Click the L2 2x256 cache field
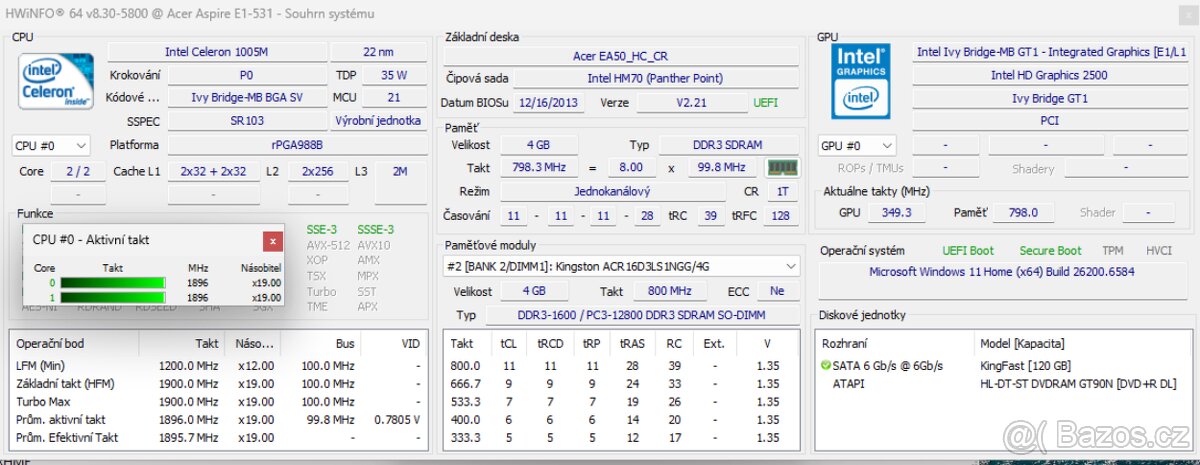This screenshot has height=465, width=1200. tap(318, 171)
